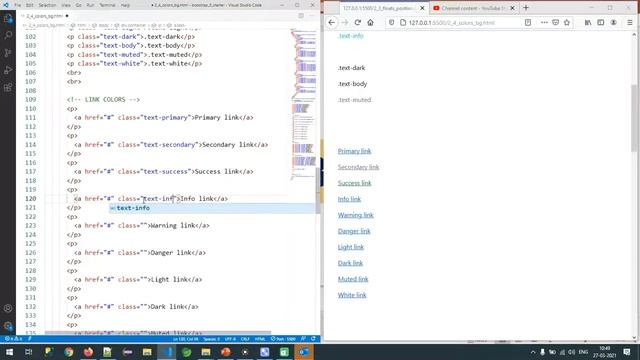
Task: Open the Source Control view
Action: 8,53
